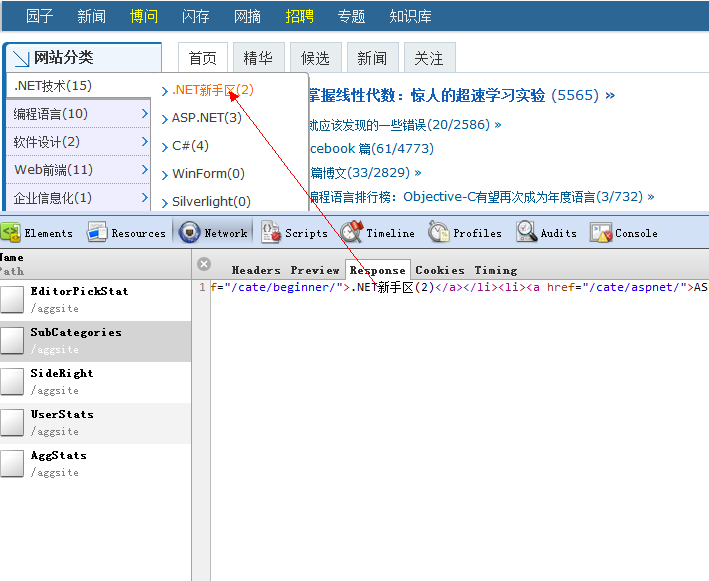
Task: Go to 园子 in top navigation
Action: (x=39, y=16)
